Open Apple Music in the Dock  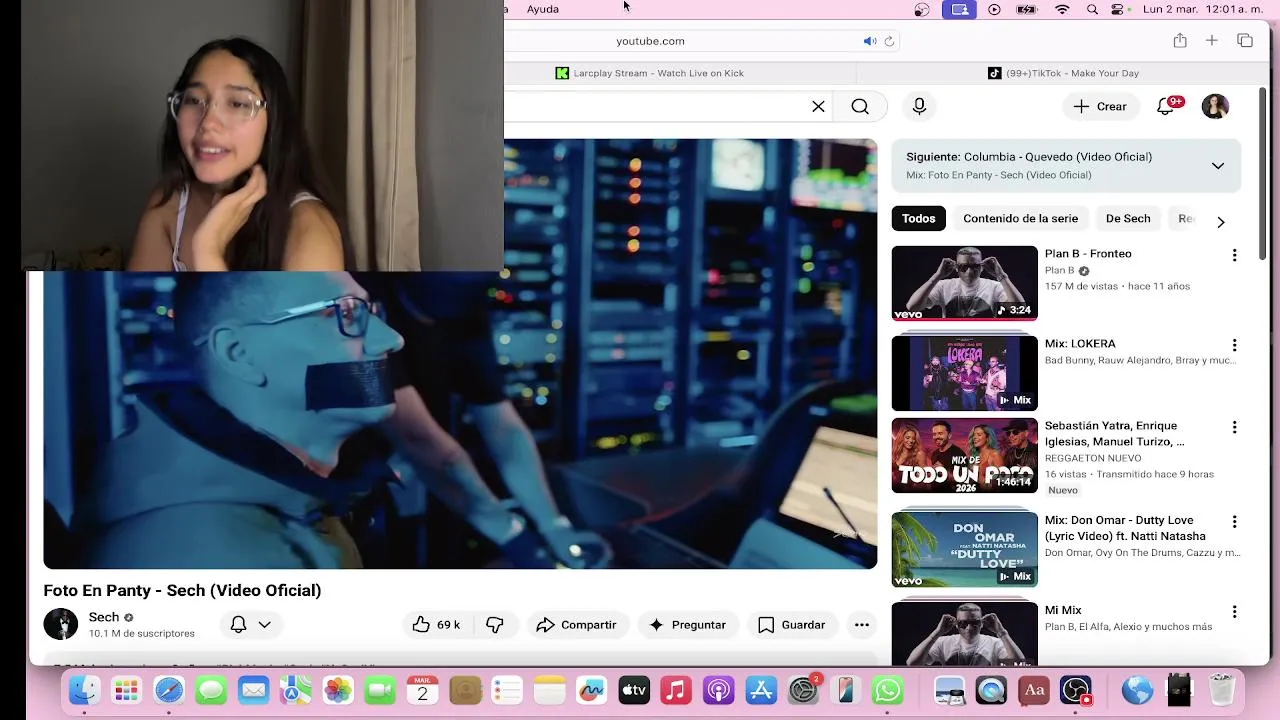676,690
